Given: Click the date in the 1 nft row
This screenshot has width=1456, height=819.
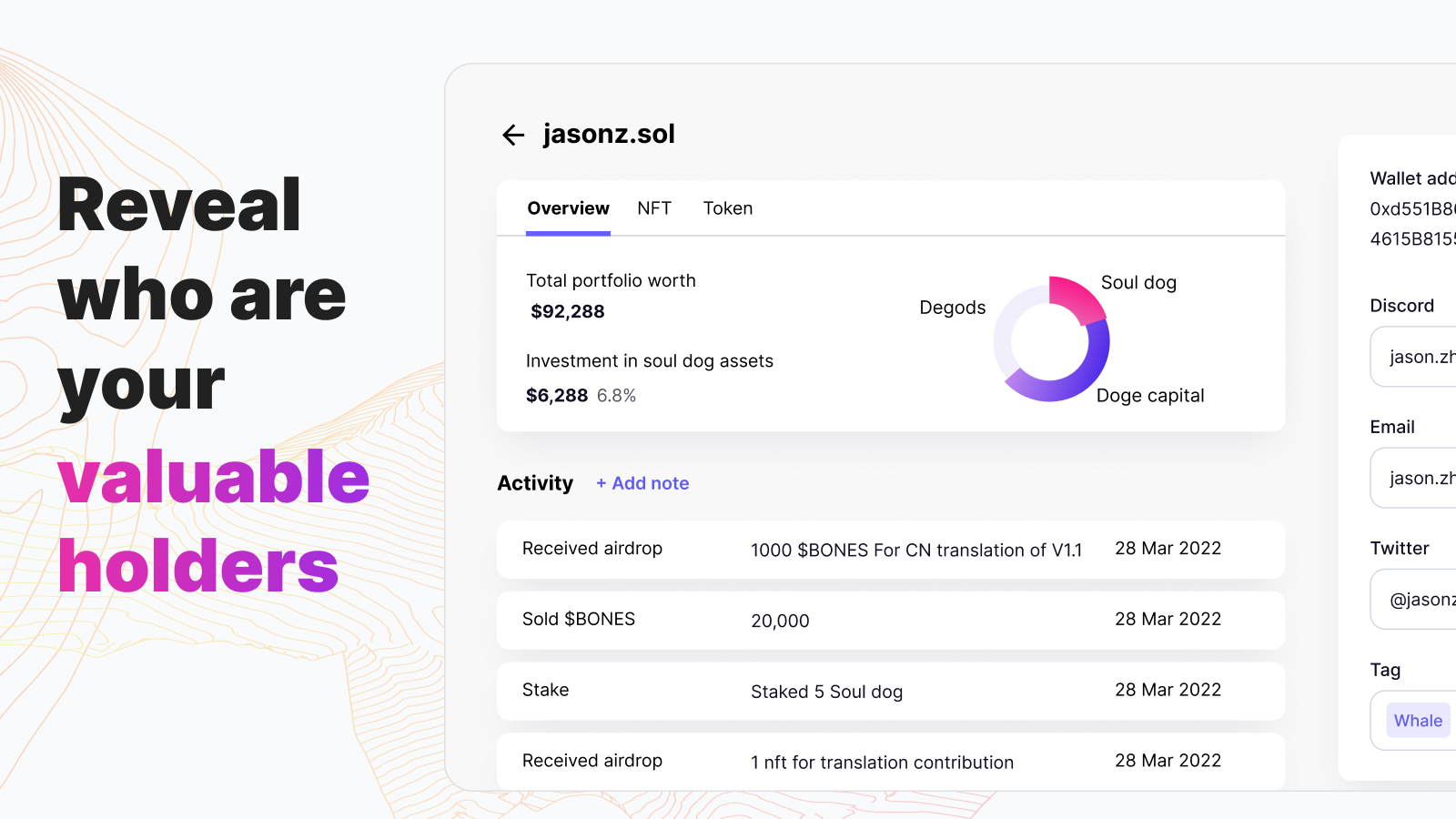Looking at the screenshot, I should [1168, 761].
